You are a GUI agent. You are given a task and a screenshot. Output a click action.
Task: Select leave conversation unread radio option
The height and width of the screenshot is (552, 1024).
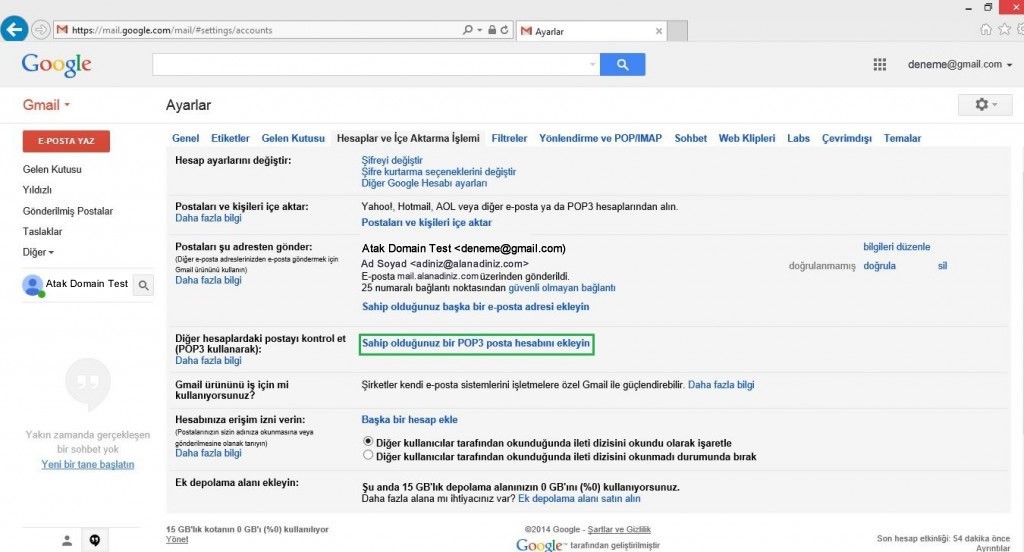click(x=368, y=455)
